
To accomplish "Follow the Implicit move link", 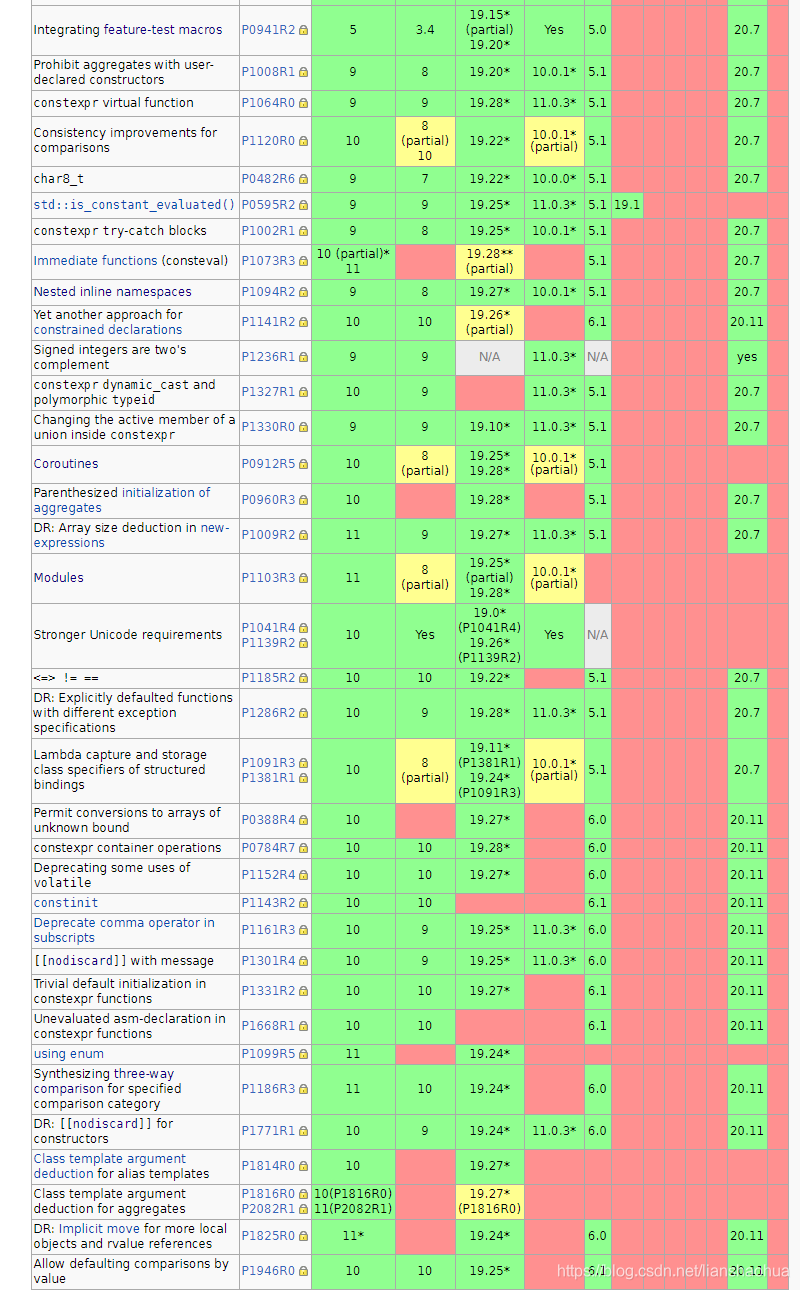I will click(x=100, y=1229).
